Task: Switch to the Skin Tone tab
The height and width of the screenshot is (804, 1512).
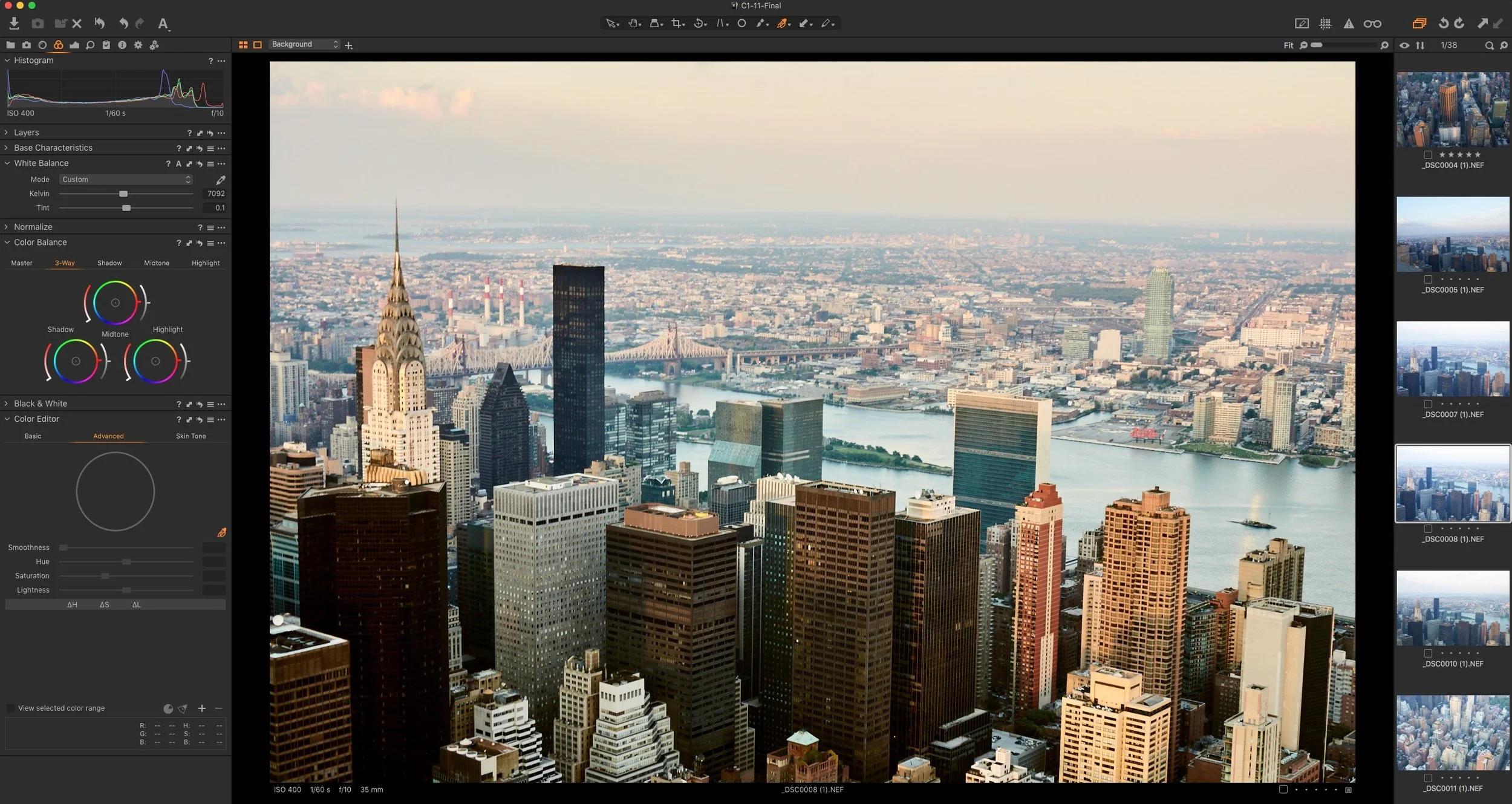Action: coord(191,436)
